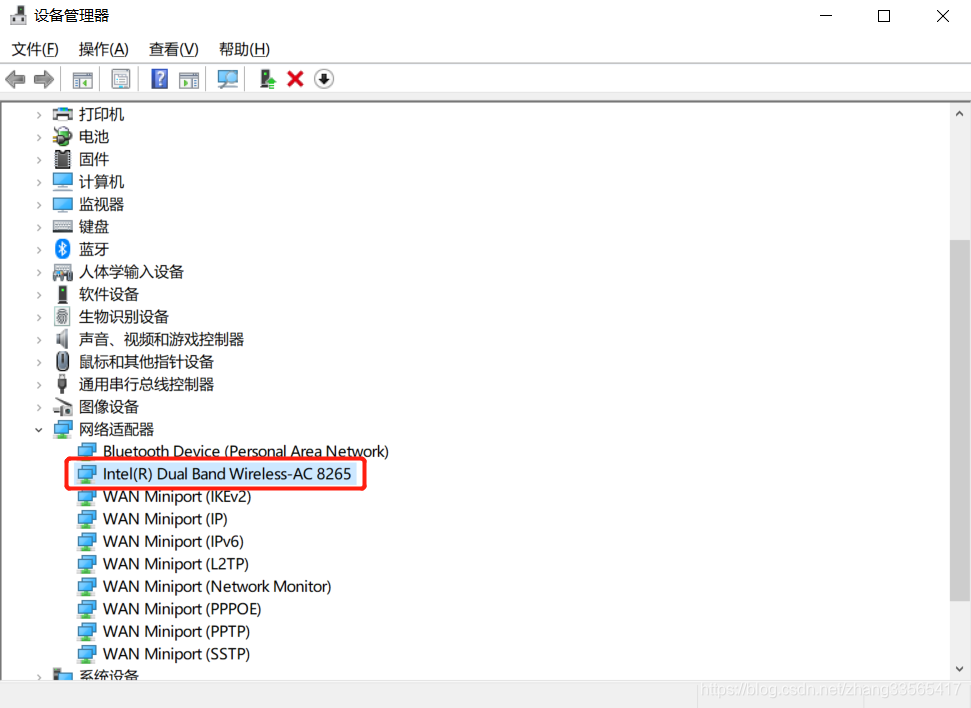
Task: Click the vertical scrollbar thumb
Action: 959,420
